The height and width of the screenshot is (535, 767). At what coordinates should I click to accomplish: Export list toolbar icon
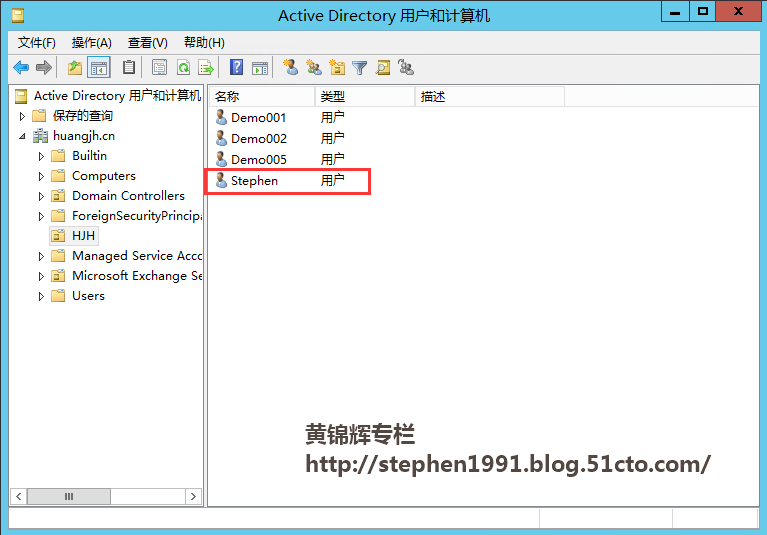point(206,67)
